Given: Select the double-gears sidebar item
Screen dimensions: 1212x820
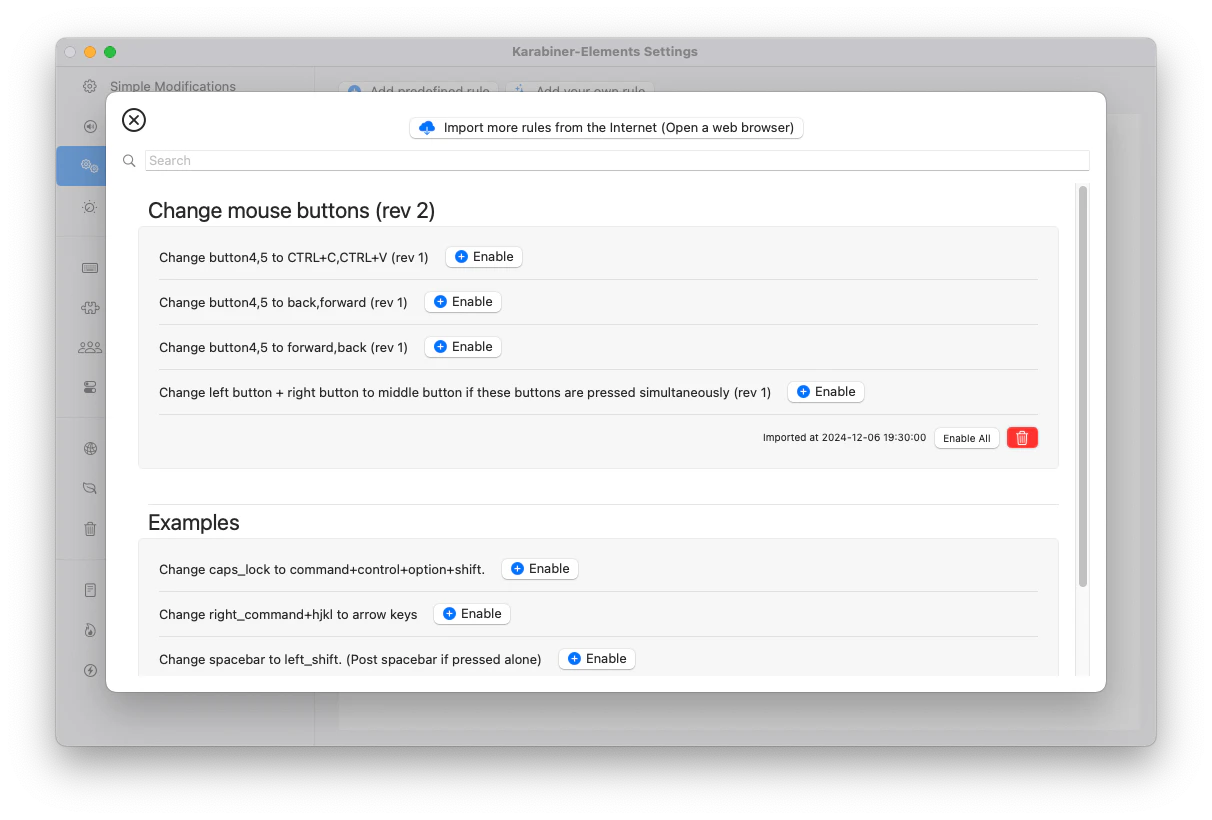Looking at the screenshot, I should coord(90,166).
